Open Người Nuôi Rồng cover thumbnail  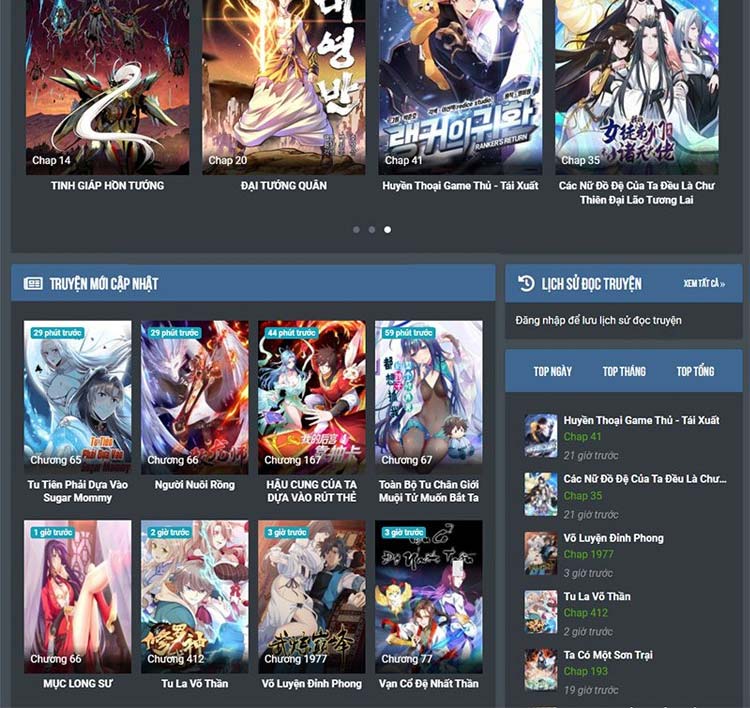pos(195,397)
